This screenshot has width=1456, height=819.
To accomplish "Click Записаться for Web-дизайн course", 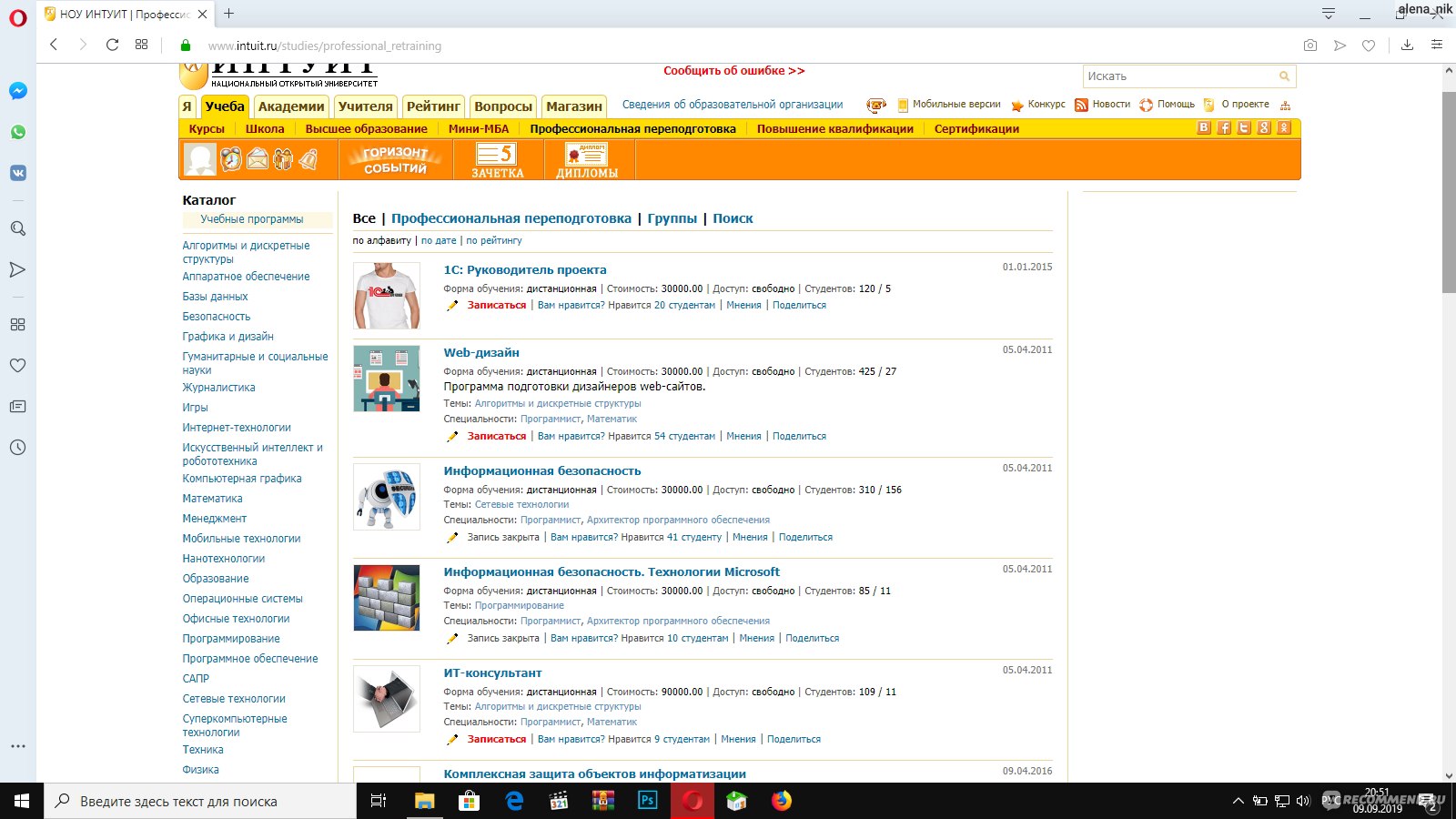I will point(497,436).
